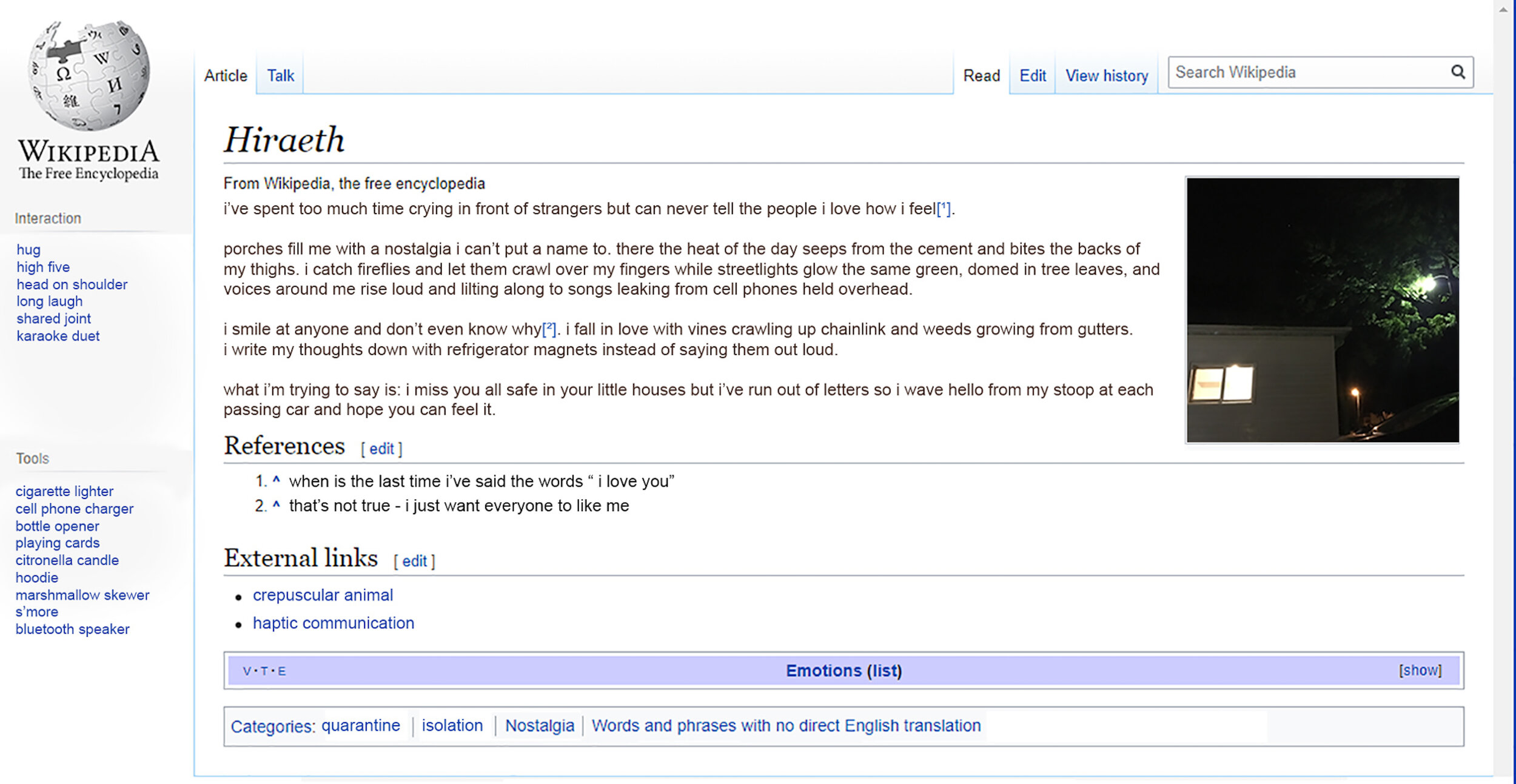
Task: Open the Emotions (list) navbox title
Action: [844, 671]
